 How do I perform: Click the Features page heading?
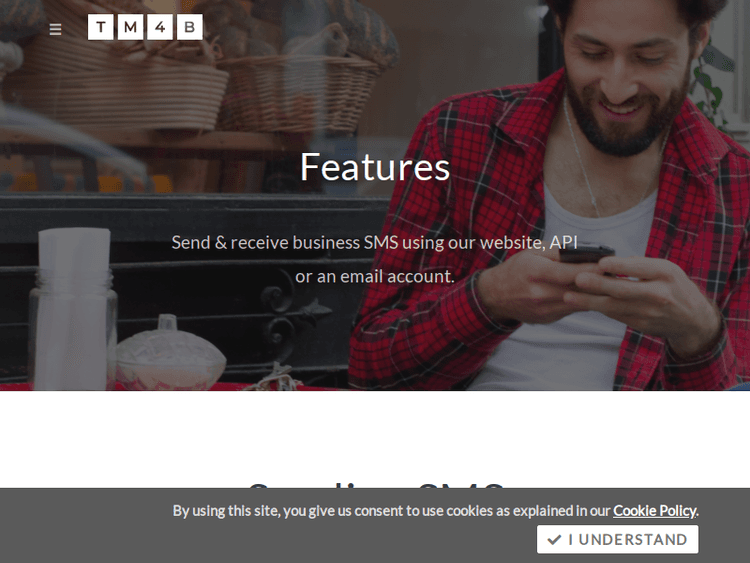point(375,167)
